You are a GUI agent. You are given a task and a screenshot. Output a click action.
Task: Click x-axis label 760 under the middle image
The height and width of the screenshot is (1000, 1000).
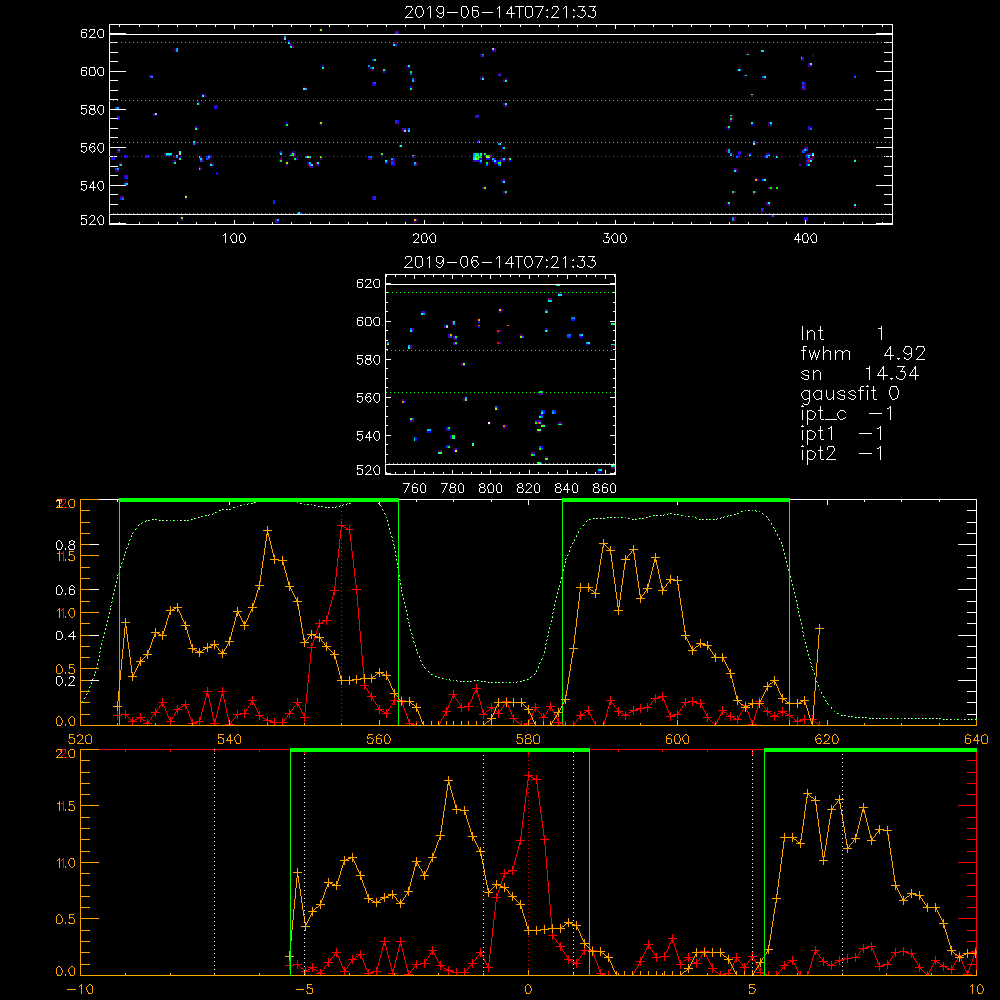coord(415,489)
